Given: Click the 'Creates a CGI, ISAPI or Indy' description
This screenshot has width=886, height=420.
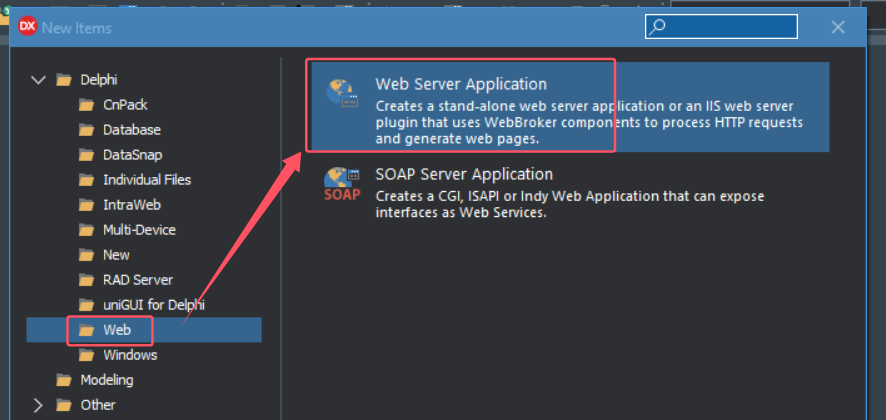Looking at the screenshot, I should click(570, 205).
